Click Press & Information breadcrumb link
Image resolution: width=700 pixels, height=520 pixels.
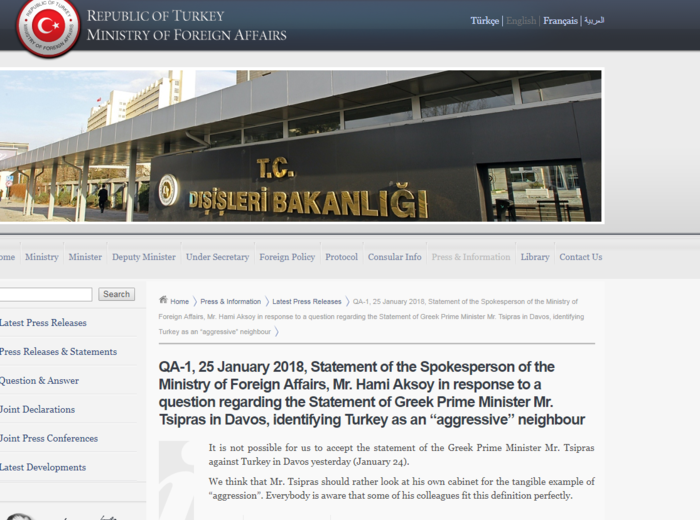click(x=230, y=301)
